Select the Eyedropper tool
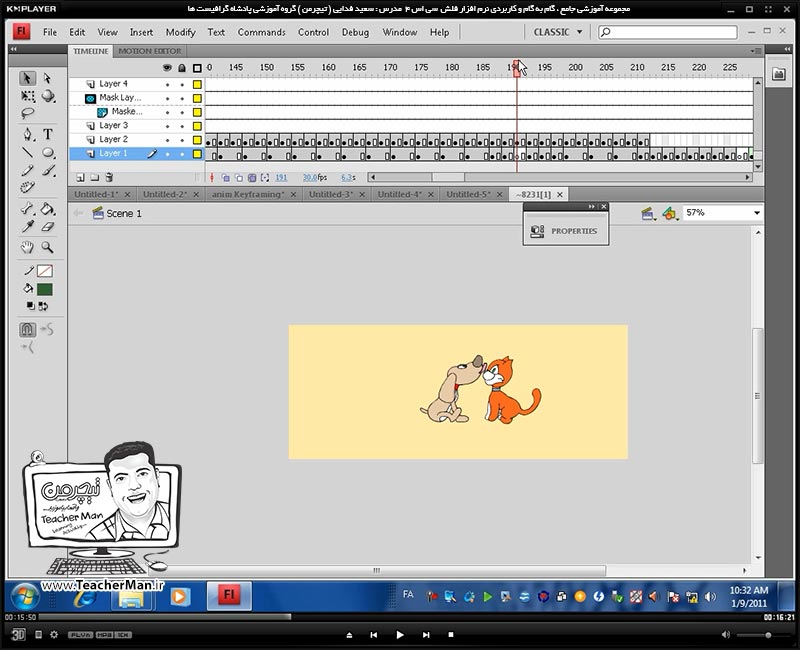 [28, 226]
